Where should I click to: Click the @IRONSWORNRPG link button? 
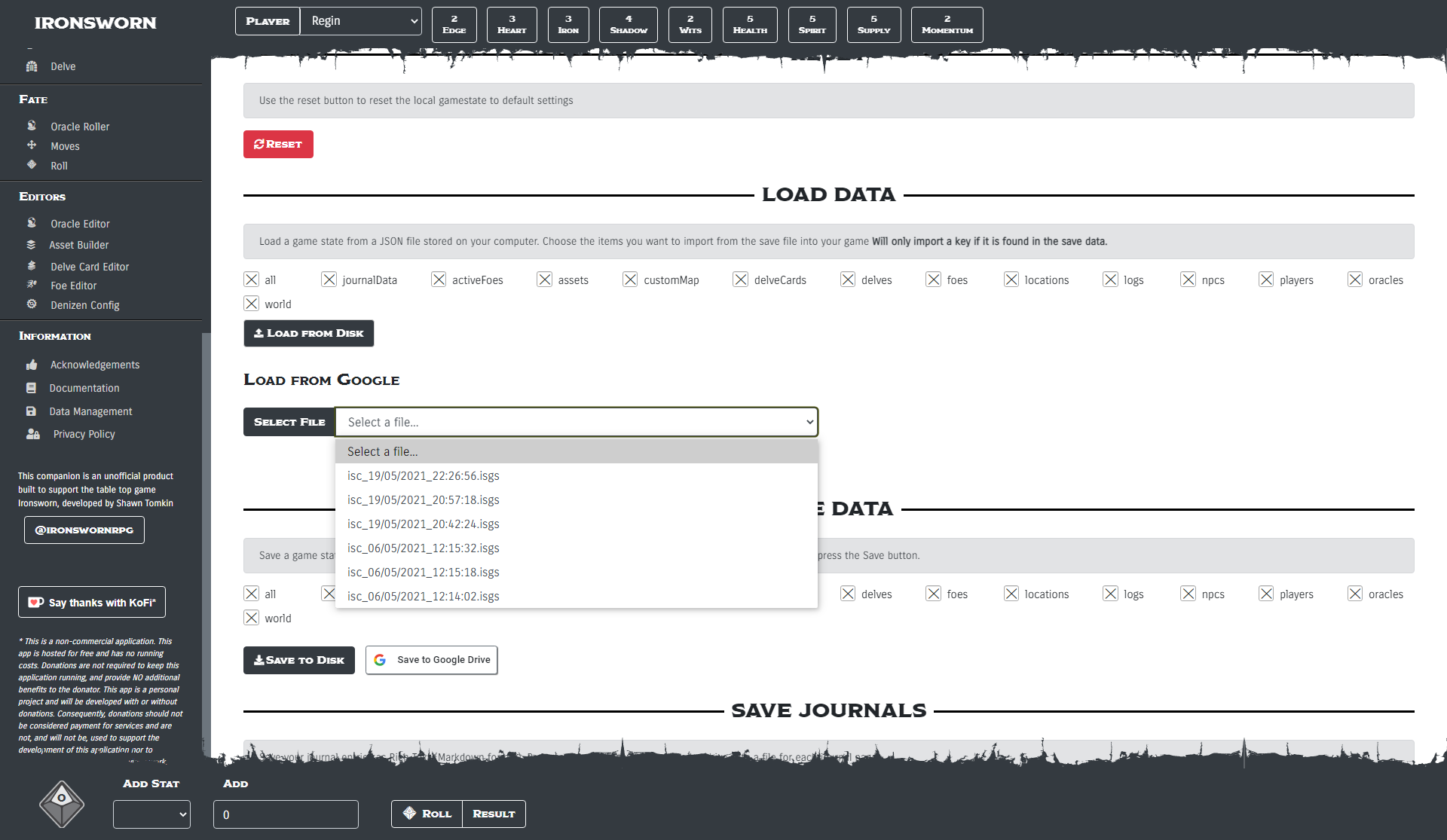coord(84,530)
